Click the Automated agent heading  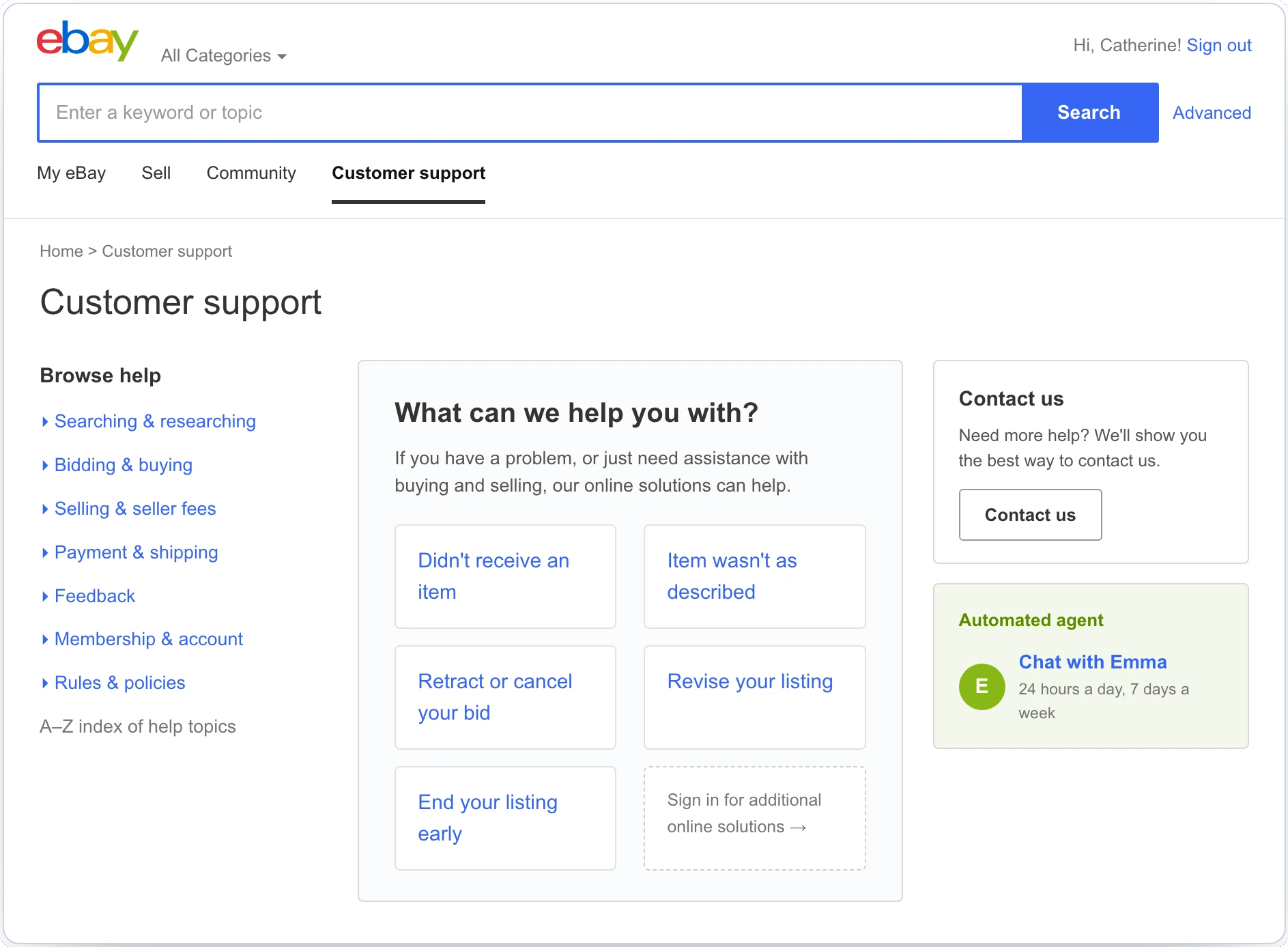[x=1031, y=621]
